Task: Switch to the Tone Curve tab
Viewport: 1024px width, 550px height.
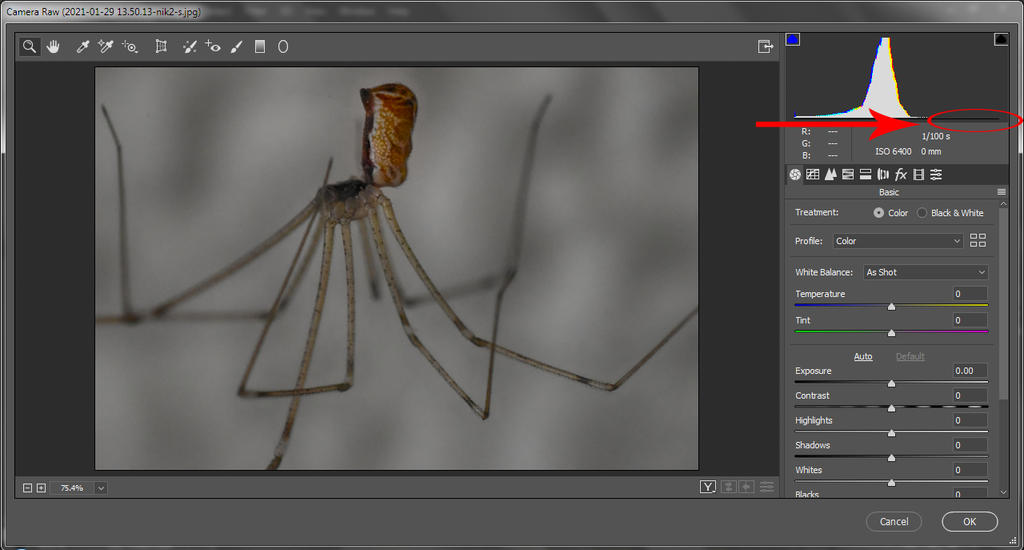Action: click(813, 174)
